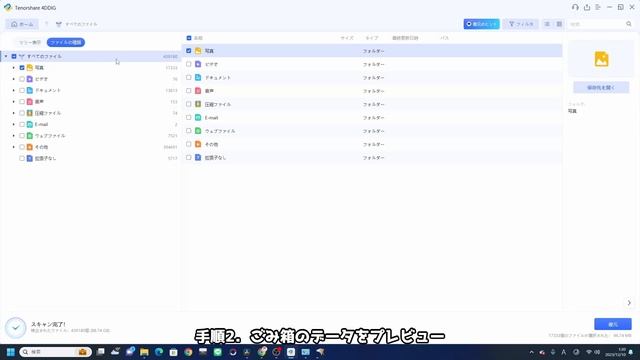Click the button under the preview thumbnail
Screen dimensions: 640x360
click(601, 88)
